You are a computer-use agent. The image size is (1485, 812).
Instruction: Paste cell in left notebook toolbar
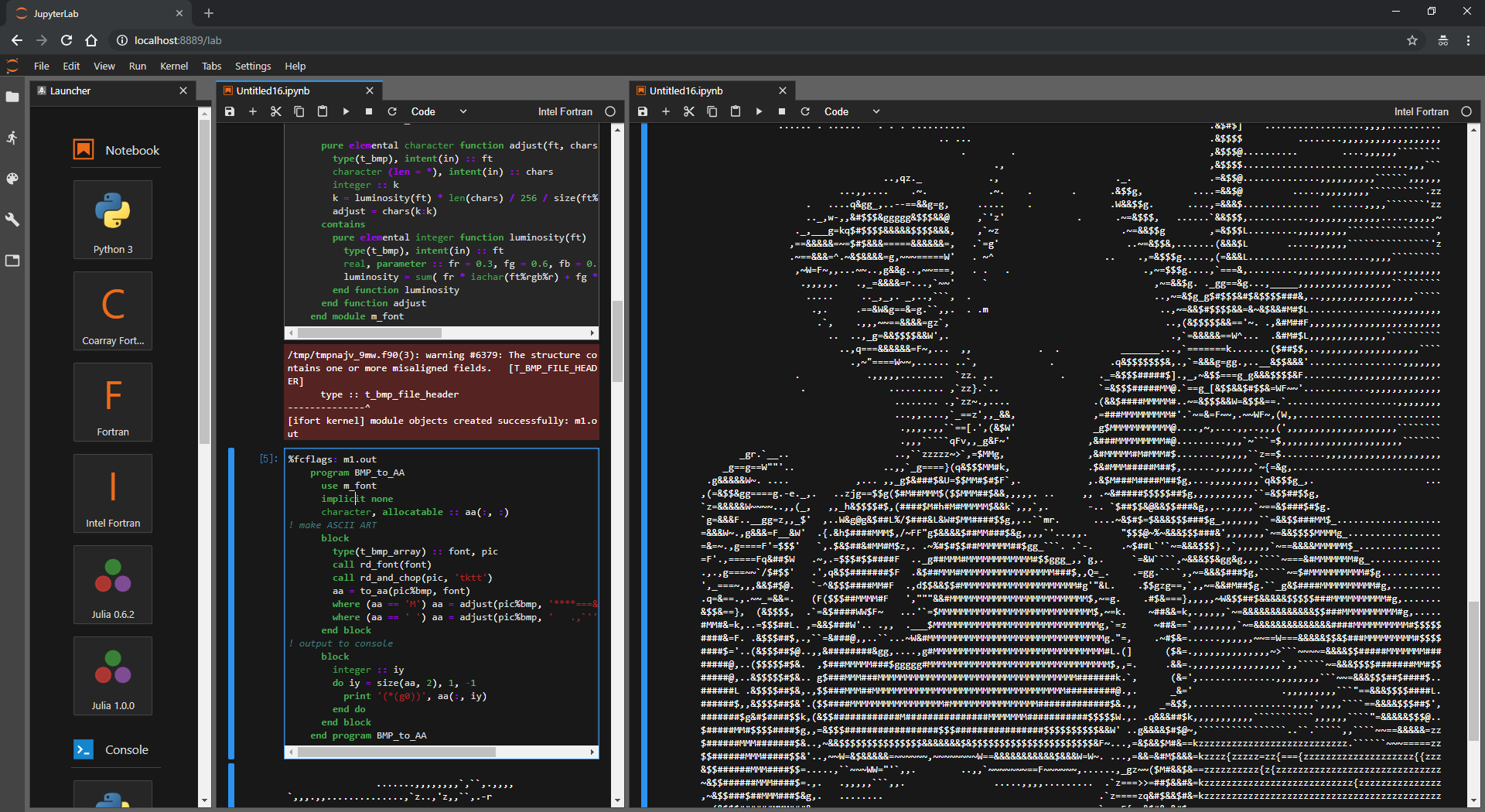(323, 111)
